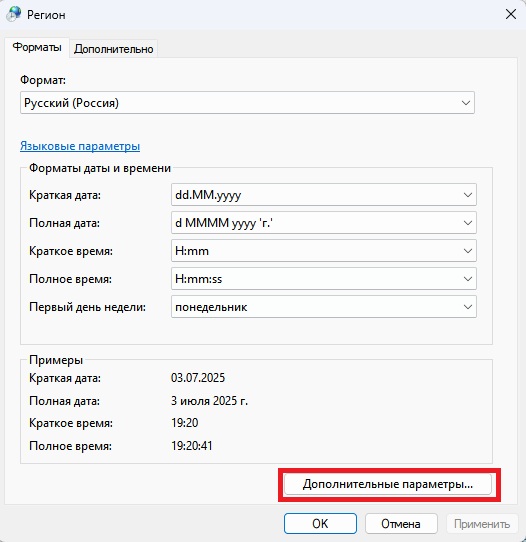Confirm with the OK button
The image size is (526, 542).
coord(320,524)
